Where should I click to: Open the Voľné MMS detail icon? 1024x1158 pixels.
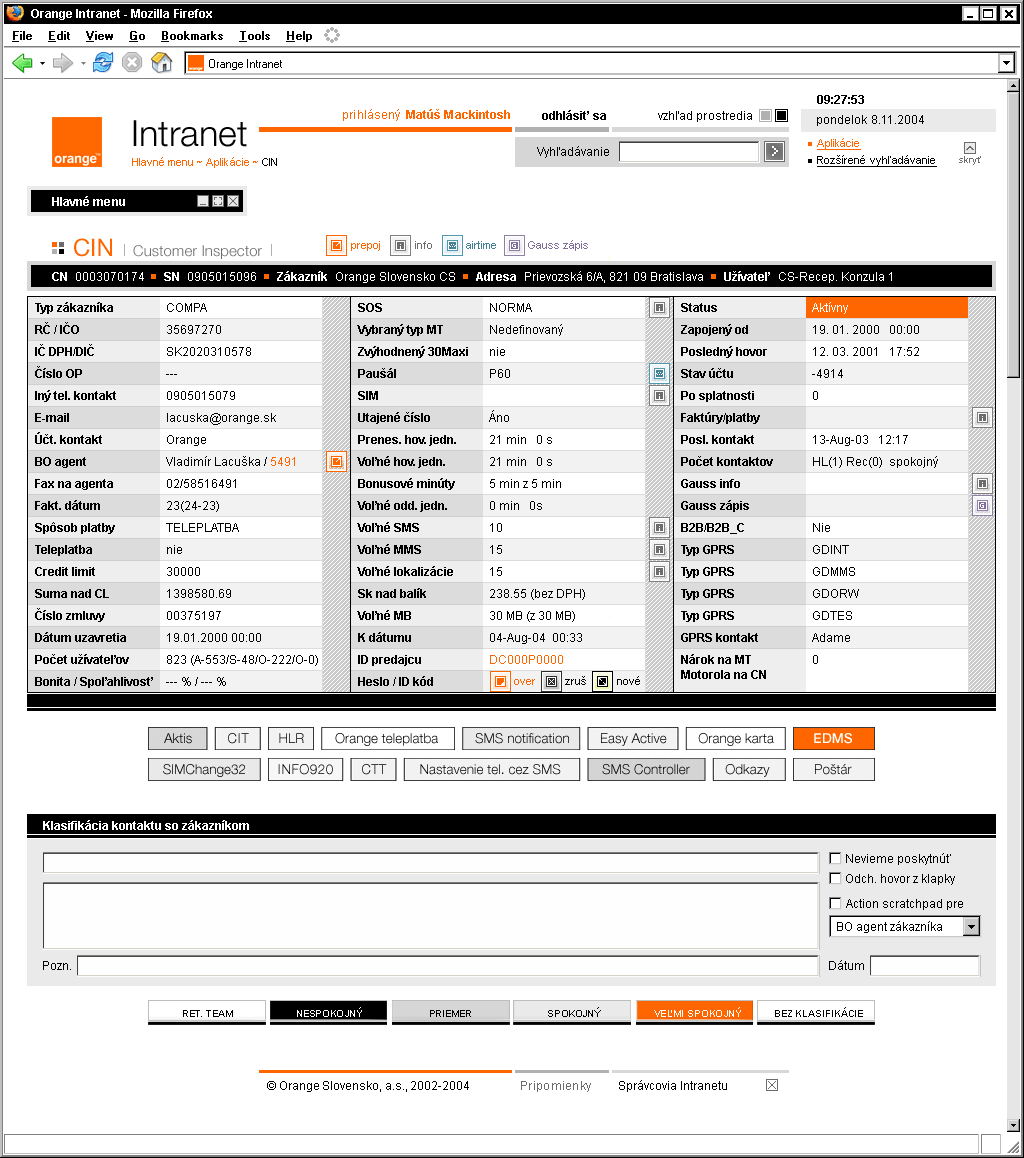(x=659, y=549)
